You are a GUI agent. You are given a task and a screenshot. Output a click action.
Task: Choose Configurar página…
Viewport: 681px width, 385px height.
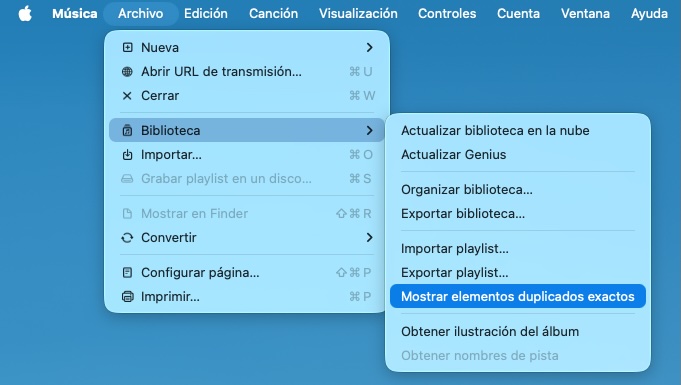[x=247, y=272]
